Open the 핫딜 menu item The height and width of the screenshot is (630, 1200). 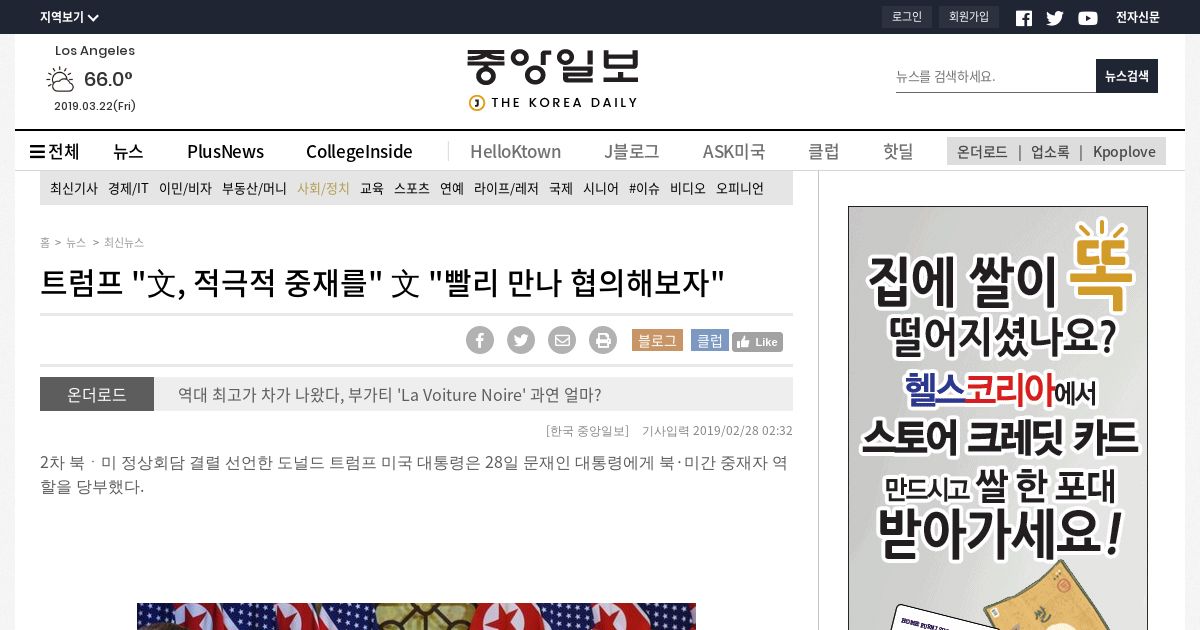point(898,151)
